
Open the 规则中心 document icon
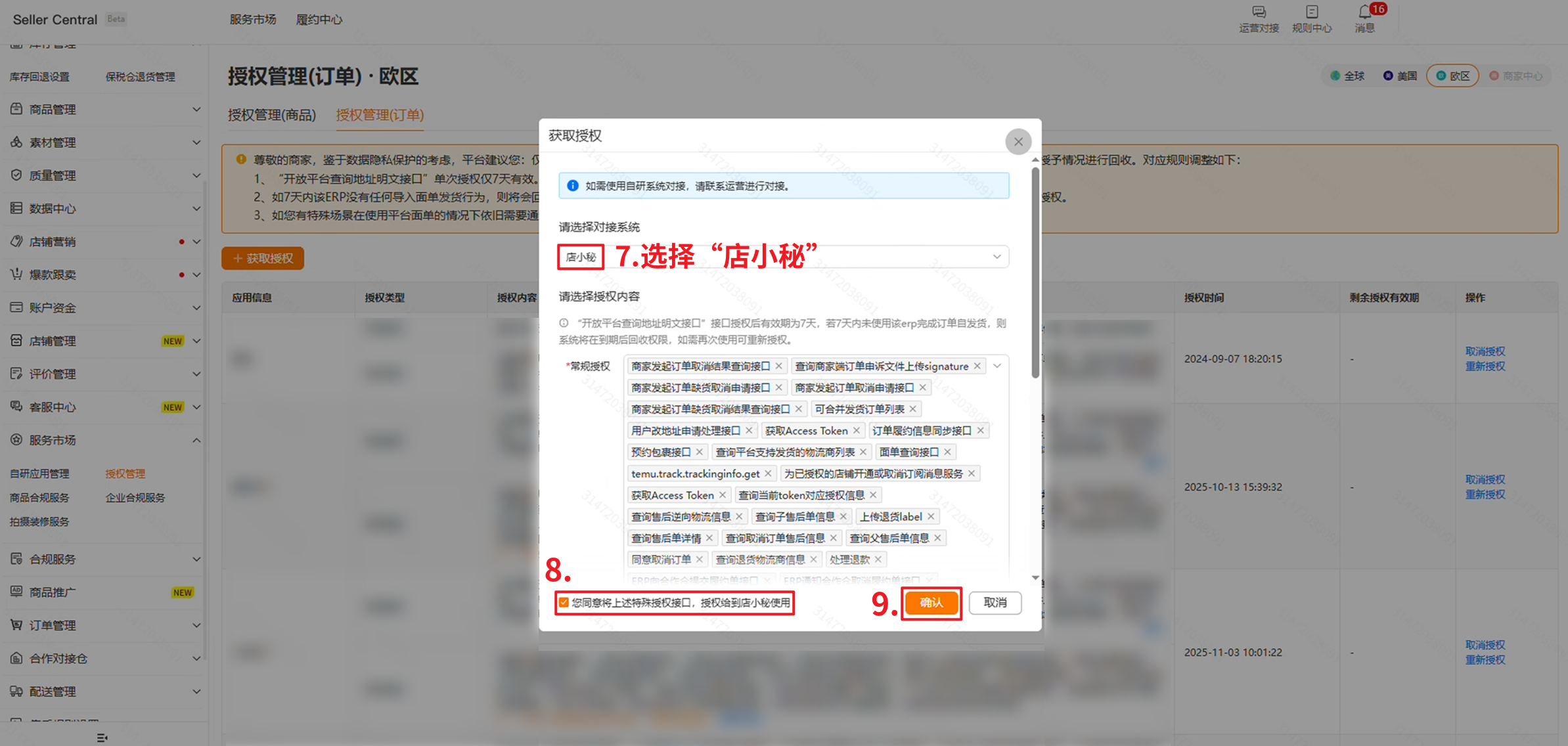pos(1312,12)
